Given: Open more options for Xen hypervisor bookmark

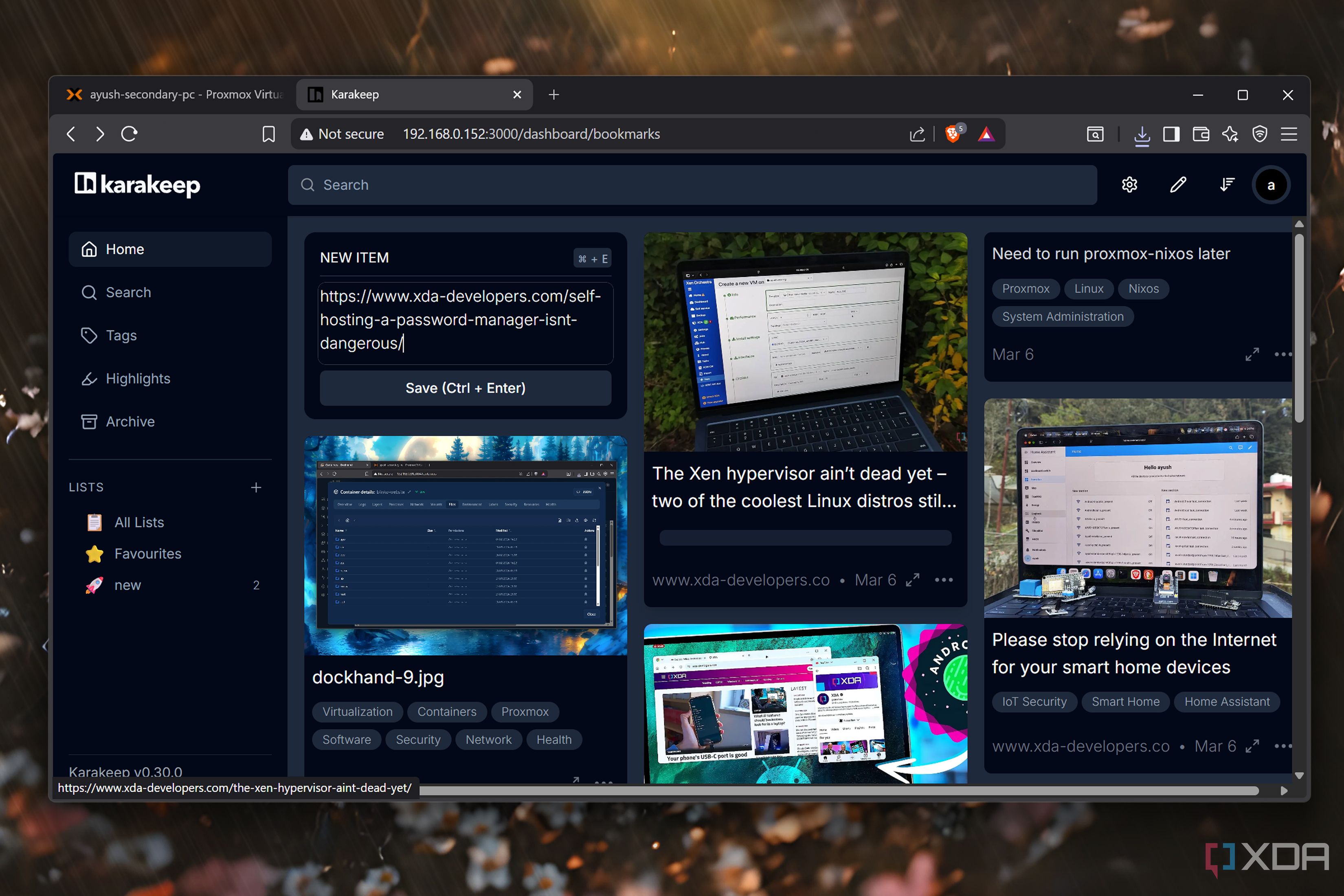Looking at the screenshot, I should click(x=943, y=580).
